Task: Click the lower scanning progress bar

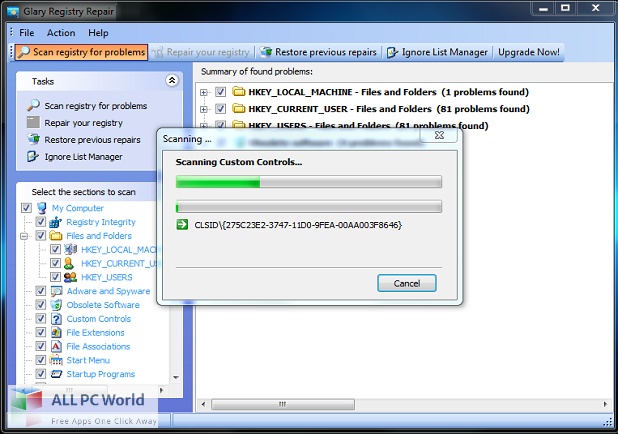Action: 309,207
